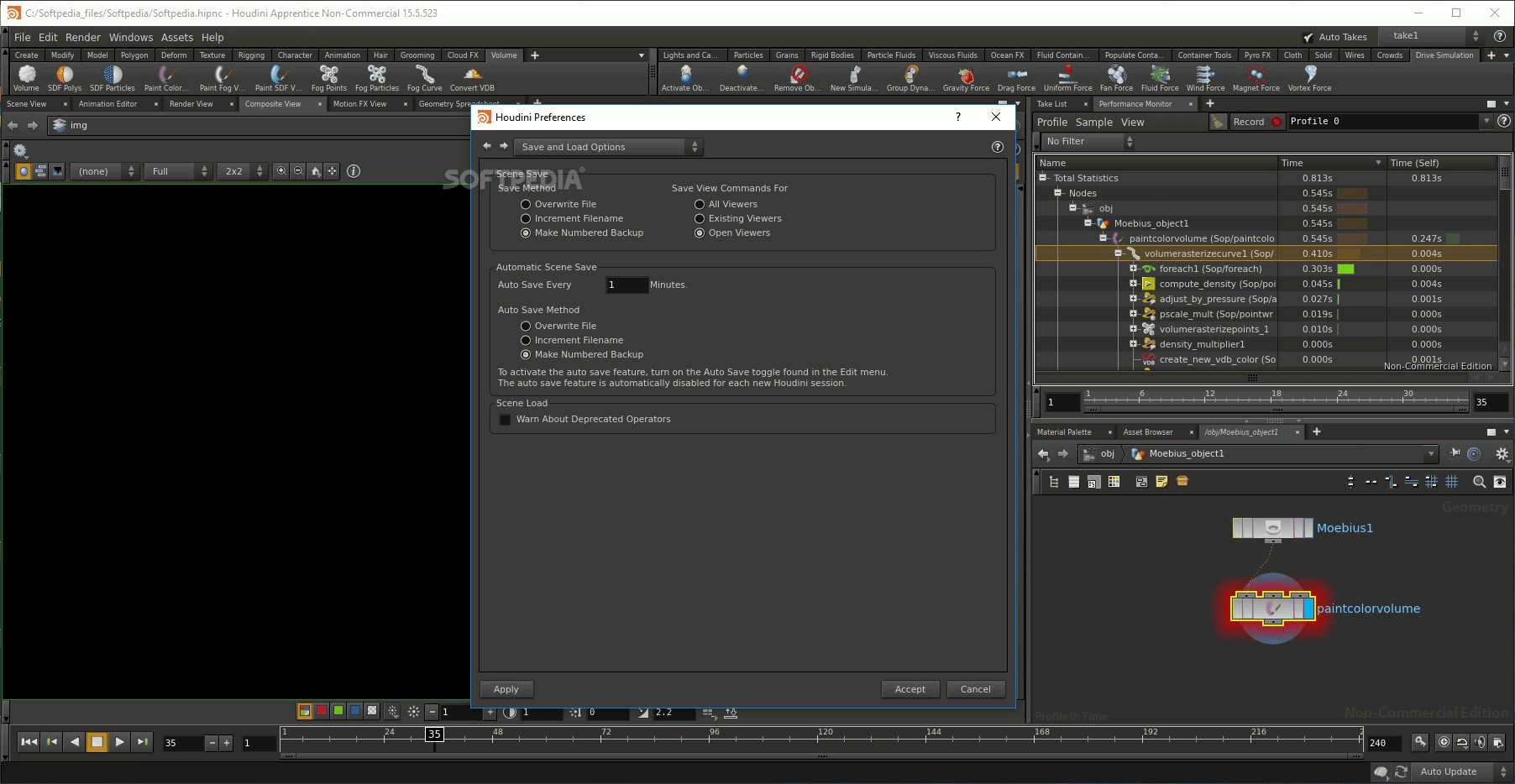
Task: Click the Preferences help icon
Action: pos(998,147)
